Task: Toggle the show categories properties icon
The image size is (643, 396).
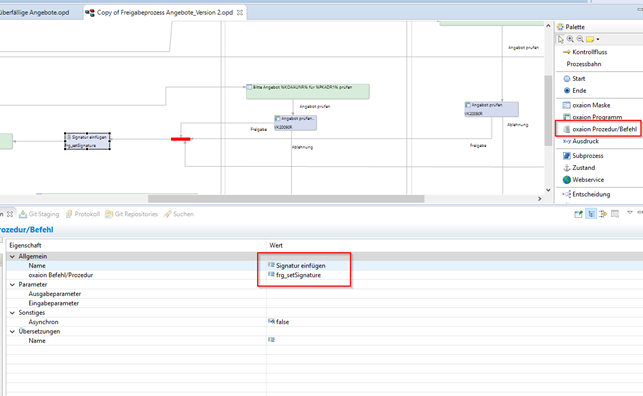Action: pyautogui.click(x=591, y=214)
